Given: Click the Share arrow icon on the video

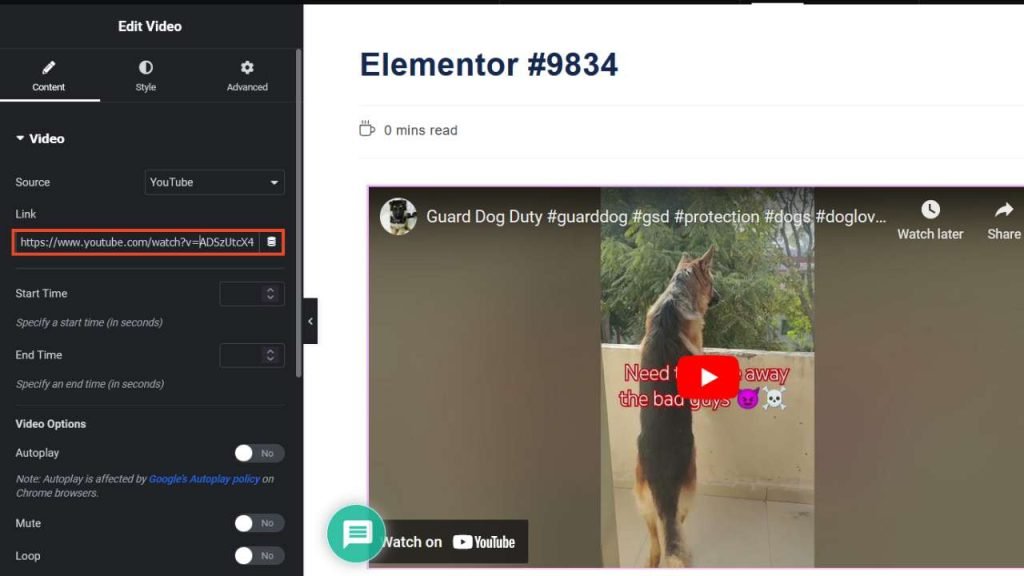Looking at the screenshot, I should 1003,210.
